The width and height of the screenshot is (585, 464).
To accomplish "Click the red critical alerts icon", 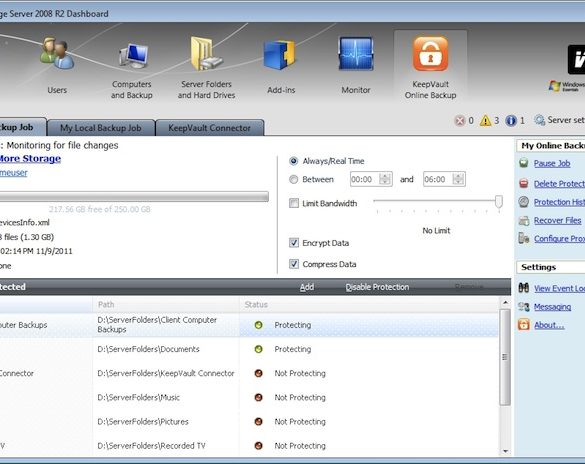I will 460,121.
